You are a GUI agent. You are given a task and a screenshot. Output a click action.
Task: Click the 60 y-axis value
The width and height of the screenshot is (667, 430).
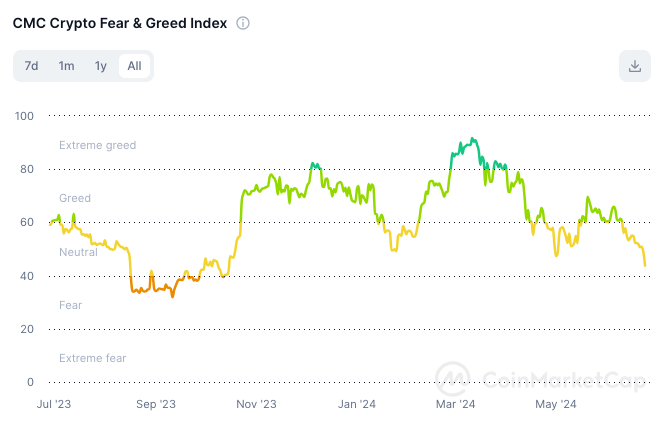(27, 222)
